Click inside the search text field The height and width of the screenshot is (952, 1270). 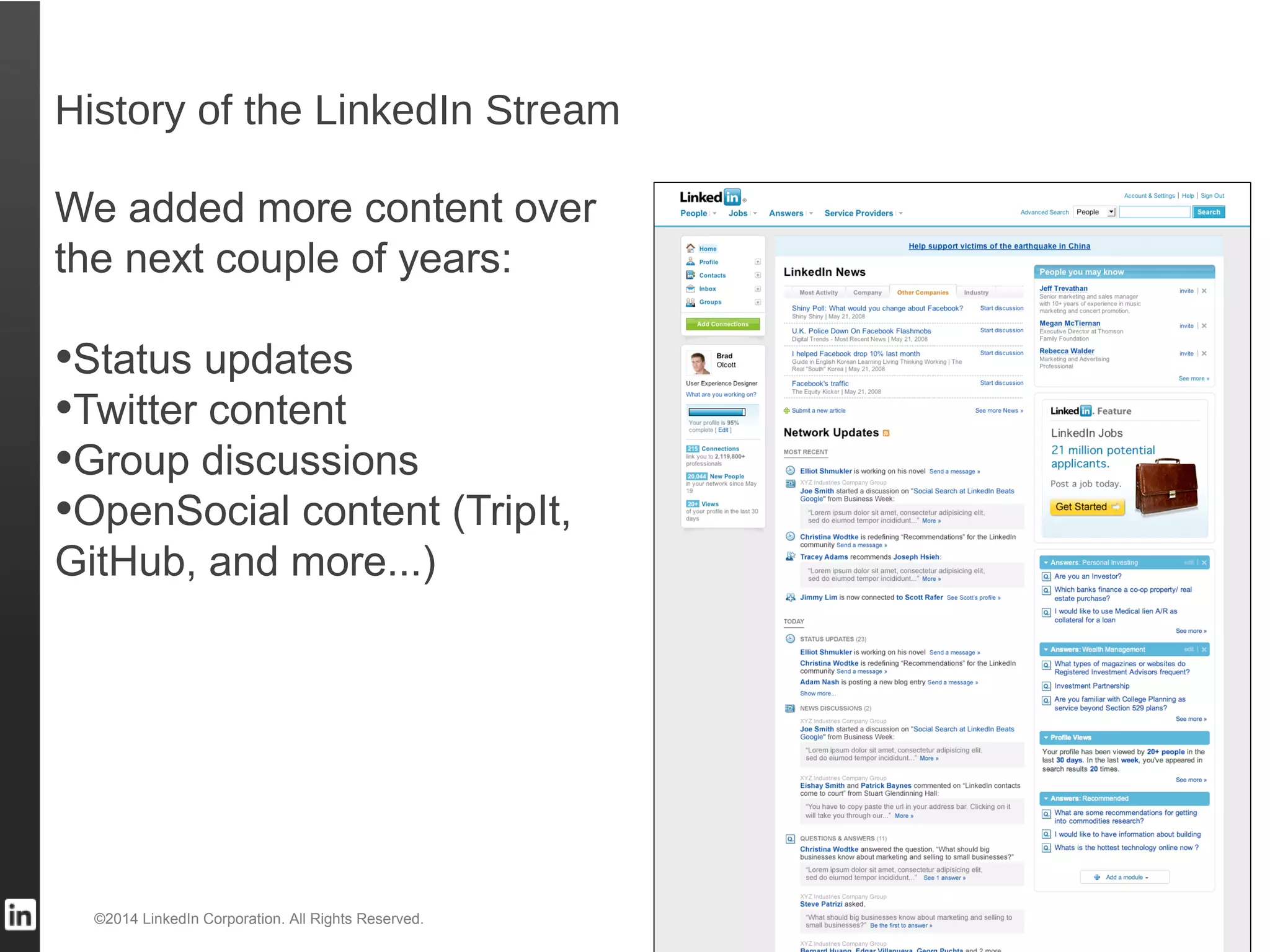[1154, 212]
